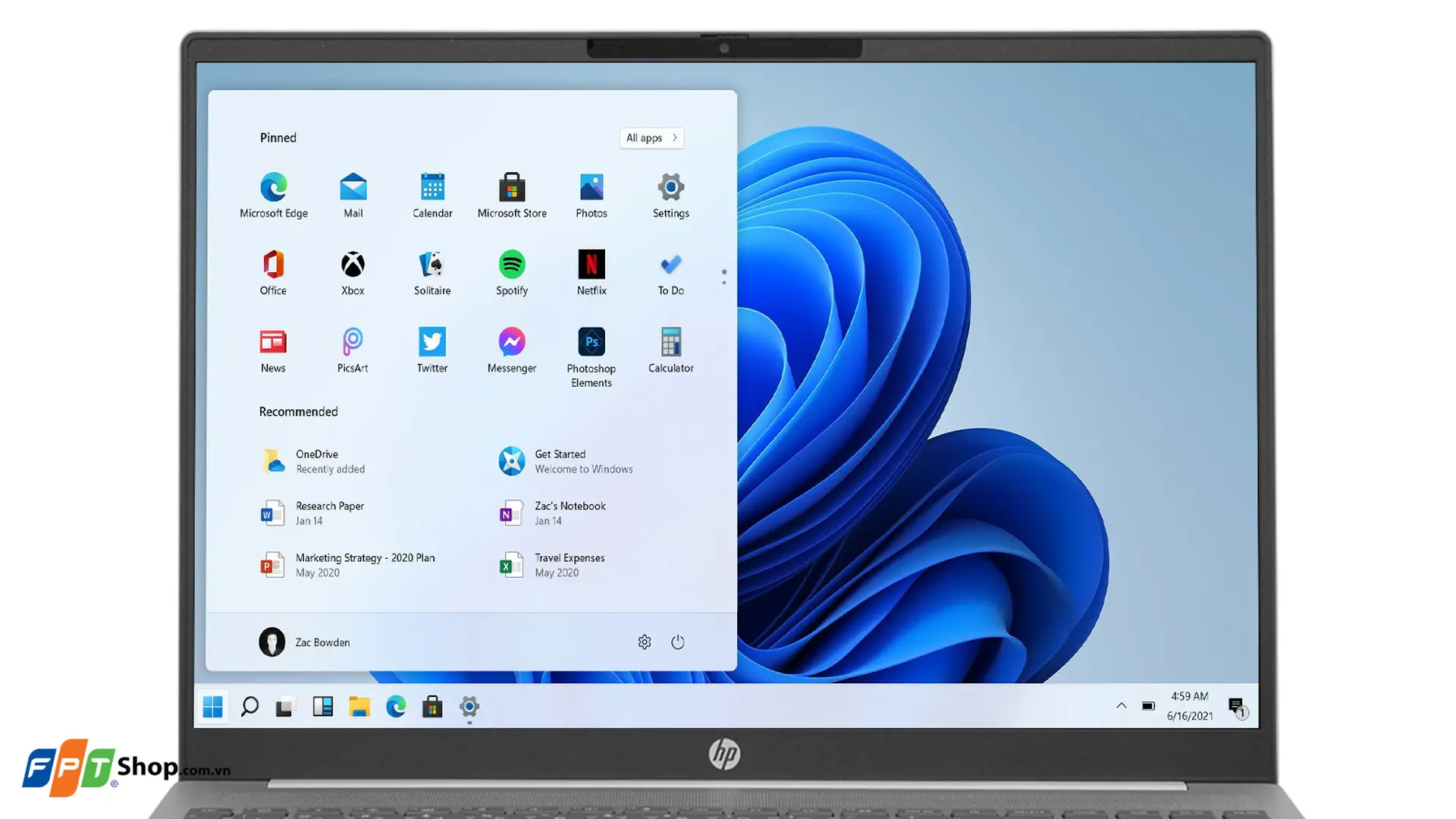The width and height of the screenshot is (1456, 819).
Task: Expand the All apps list
Action: point(651,138)
